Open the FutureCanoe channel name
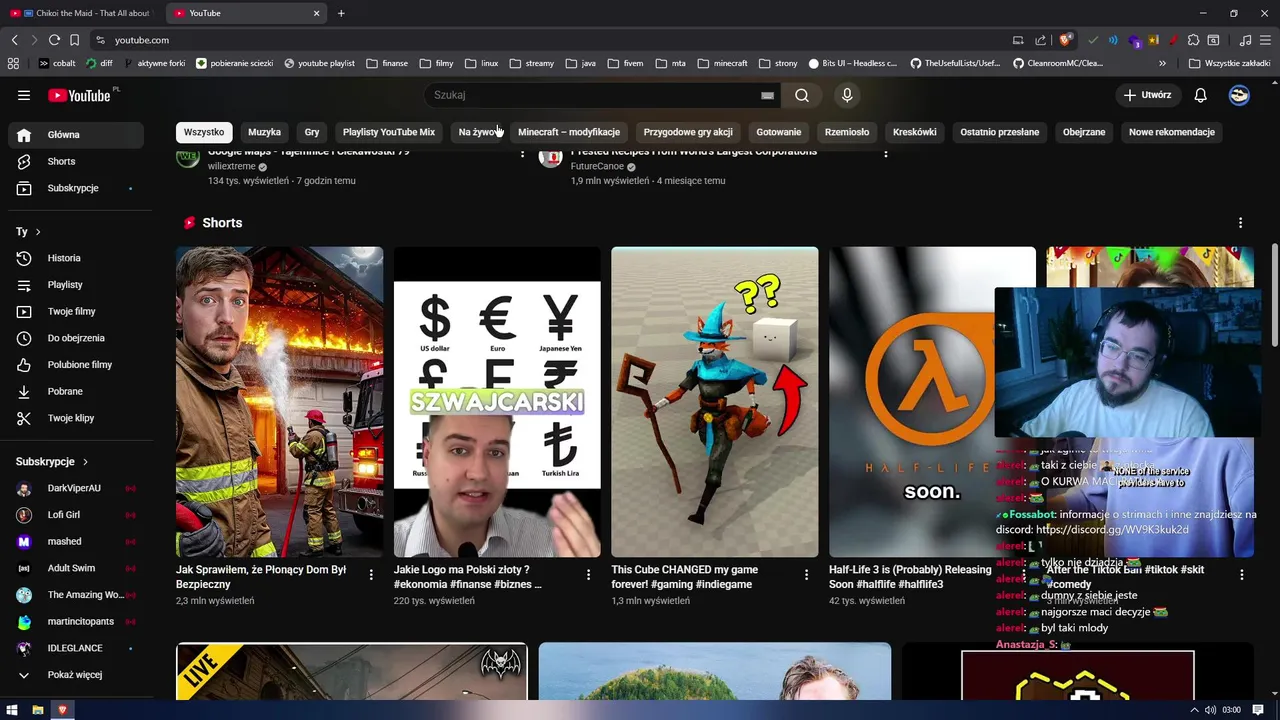 [x=597, y=167]
